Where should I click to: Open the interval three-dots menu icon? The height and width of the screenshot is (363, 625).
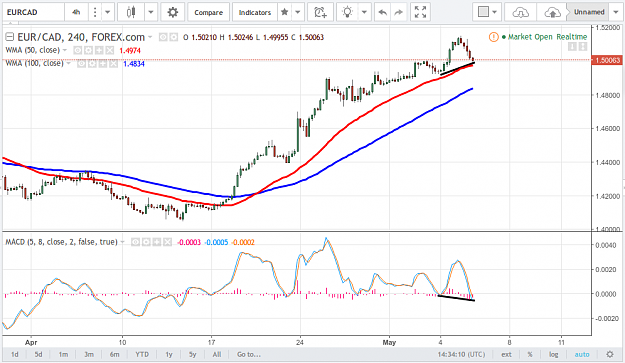(x=95, y=12)
